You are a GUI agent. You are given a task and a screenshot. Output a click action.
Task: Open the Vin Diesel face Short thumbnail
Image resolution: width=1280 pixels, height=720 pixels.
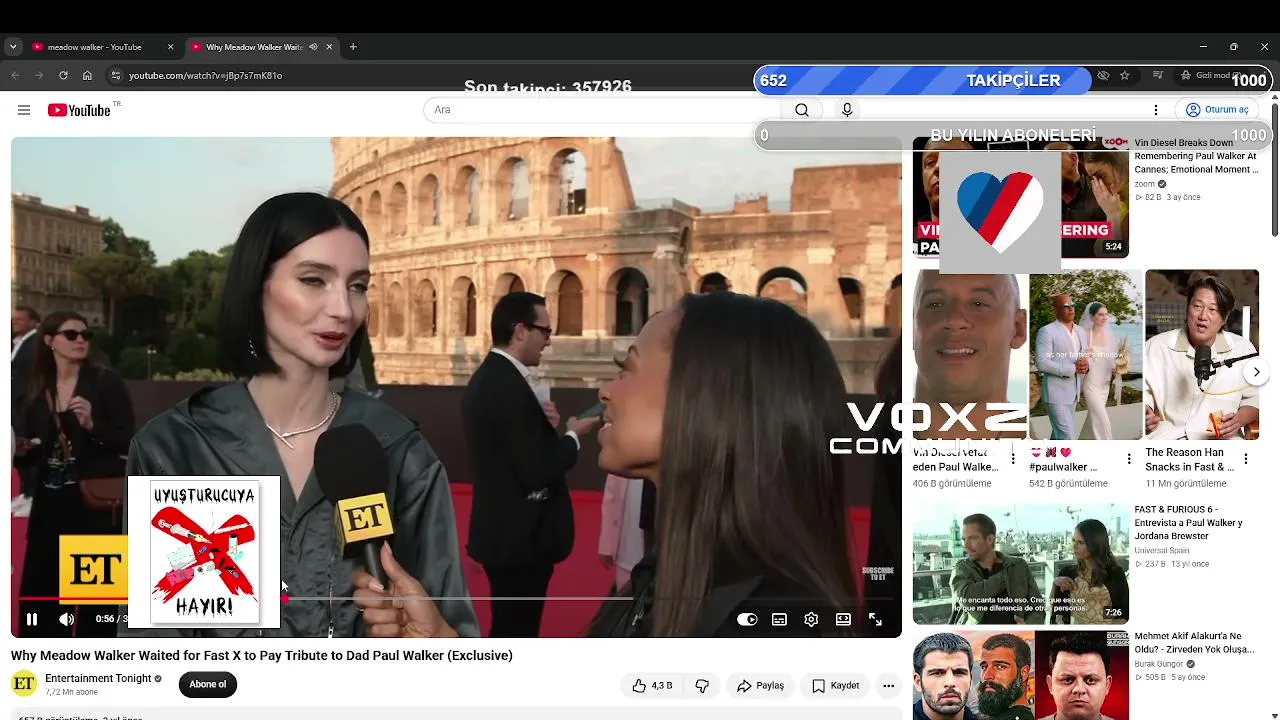point(970,355)
